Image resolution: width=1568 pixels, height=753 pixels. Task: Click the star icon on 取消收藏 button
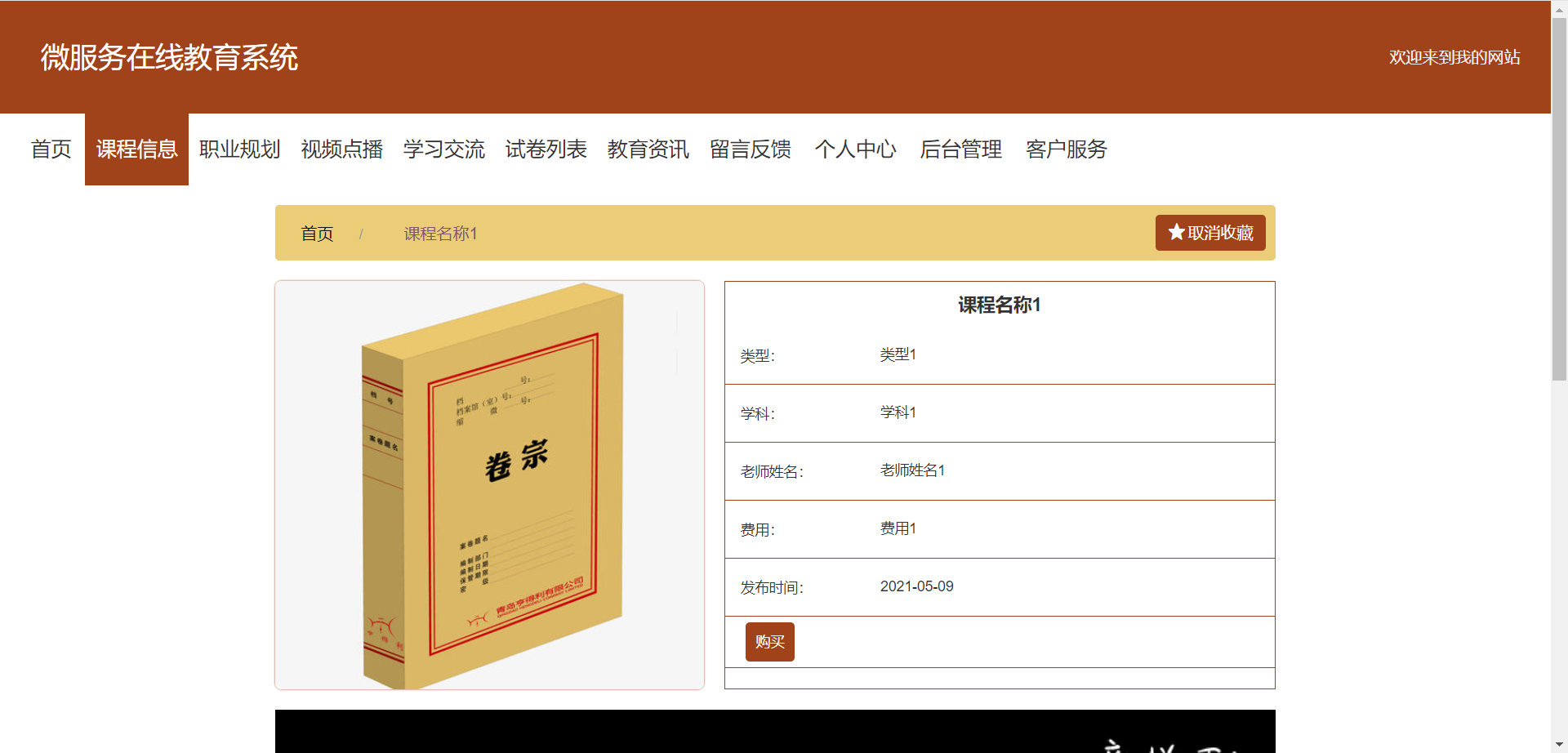(1176, 232)
